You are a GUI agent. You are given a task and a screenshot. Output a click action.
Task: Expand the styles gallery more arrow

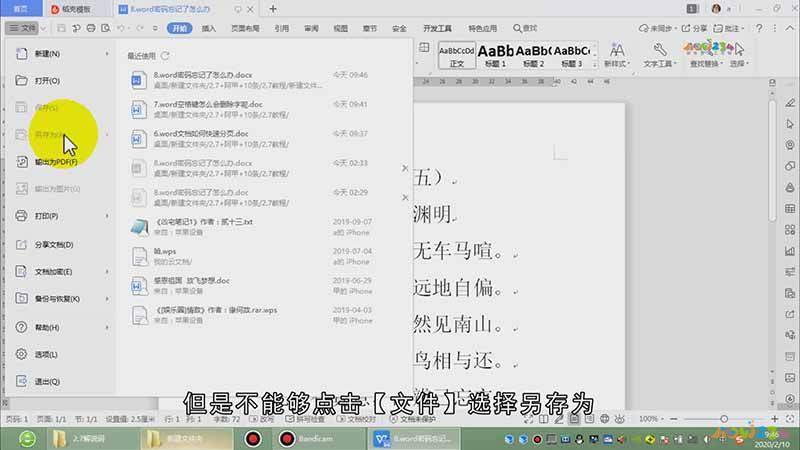(594, 64)
